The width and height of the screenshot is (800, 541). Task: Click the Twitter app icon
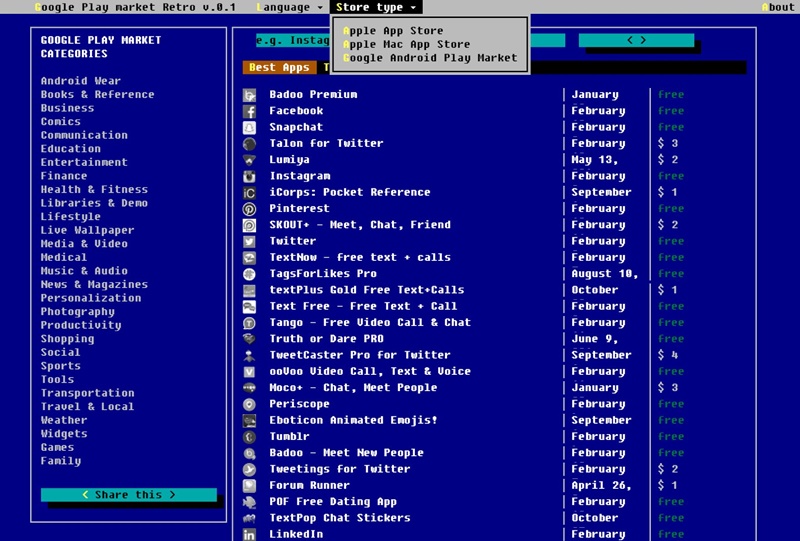(250, 241)
